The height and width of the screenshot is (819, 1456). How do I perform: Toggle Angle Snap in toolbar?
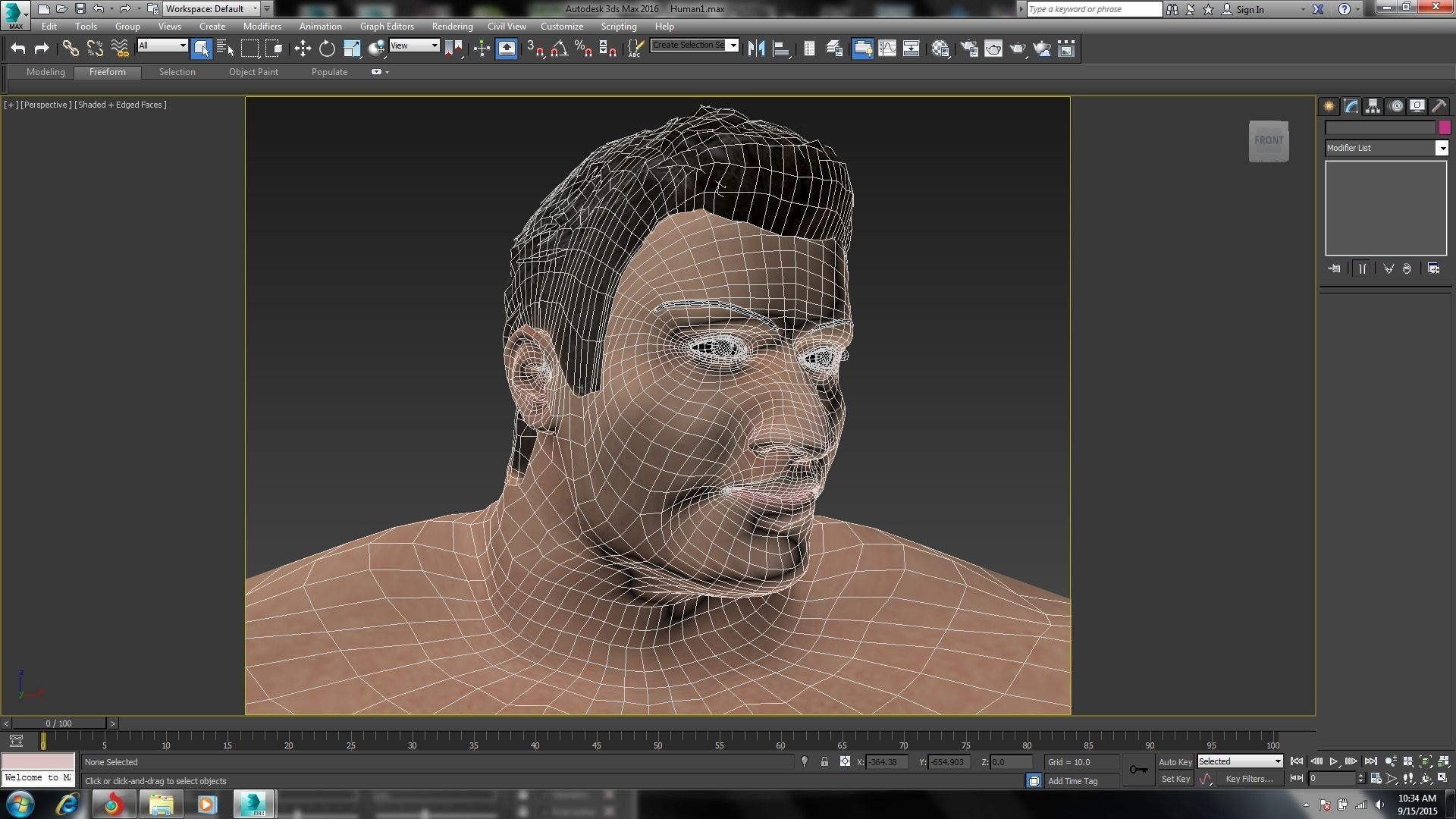[x=560, y=49]
